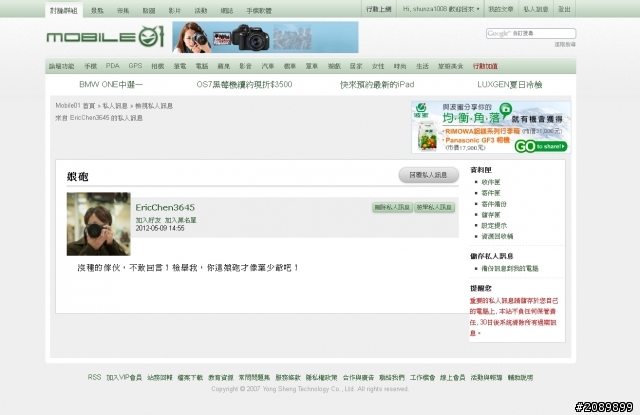Go to the 女性 forum category
Image resolution: width=640 pixels, height=415 pixels.
pyautogui.click(x=378, y=66)
